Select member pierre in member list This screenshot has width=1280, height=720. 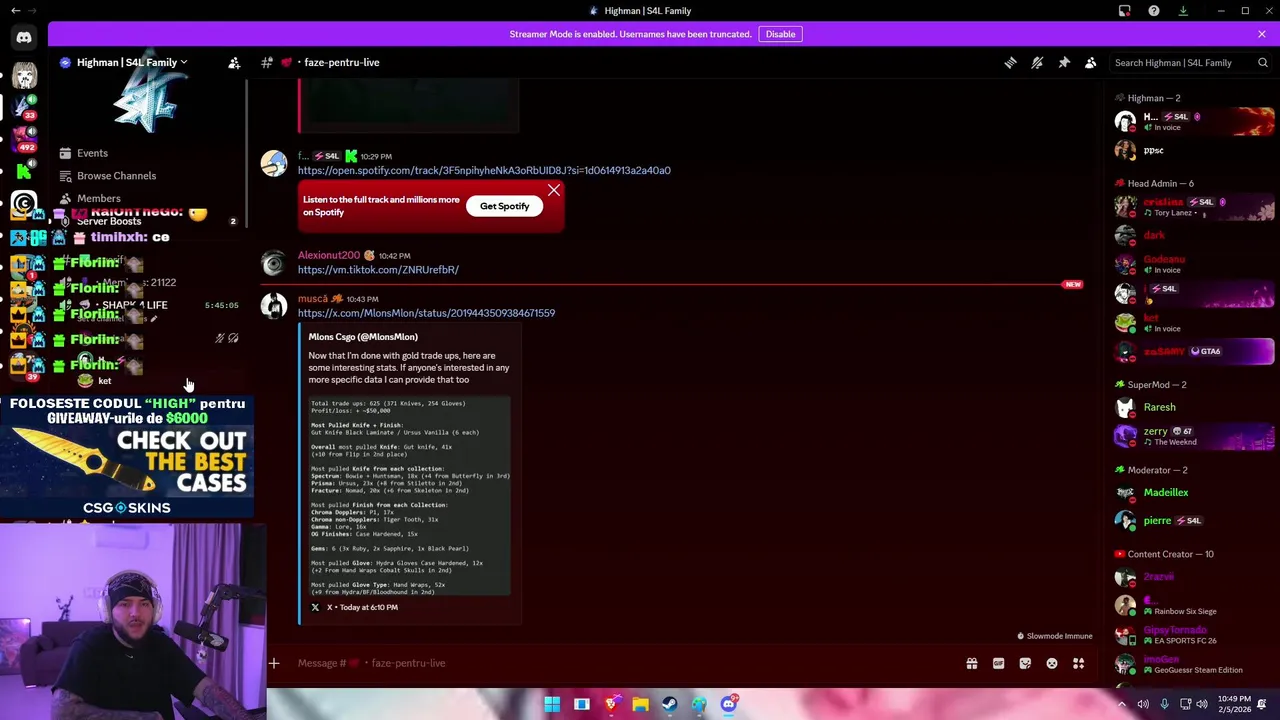[1195, 521]
